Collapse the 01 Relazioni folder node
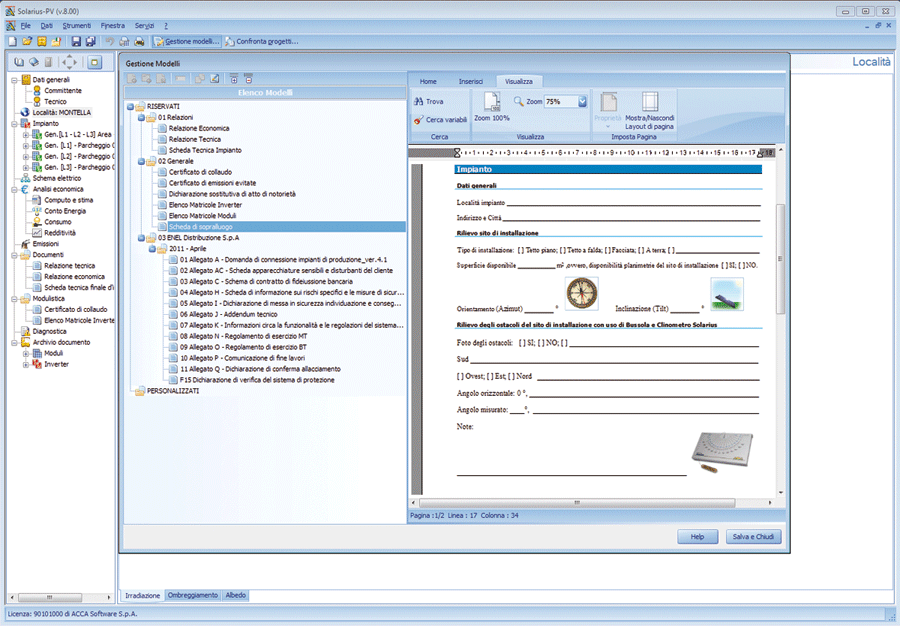 tap(141, 118)
